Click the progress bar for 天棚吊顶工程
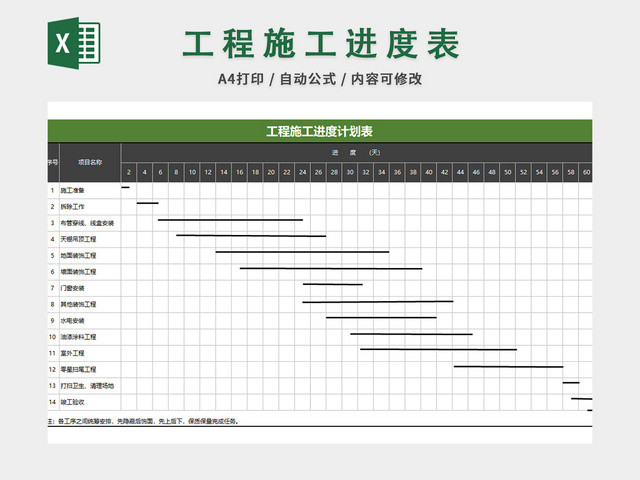This screenshot has height=480, width=640. point(251,236)
